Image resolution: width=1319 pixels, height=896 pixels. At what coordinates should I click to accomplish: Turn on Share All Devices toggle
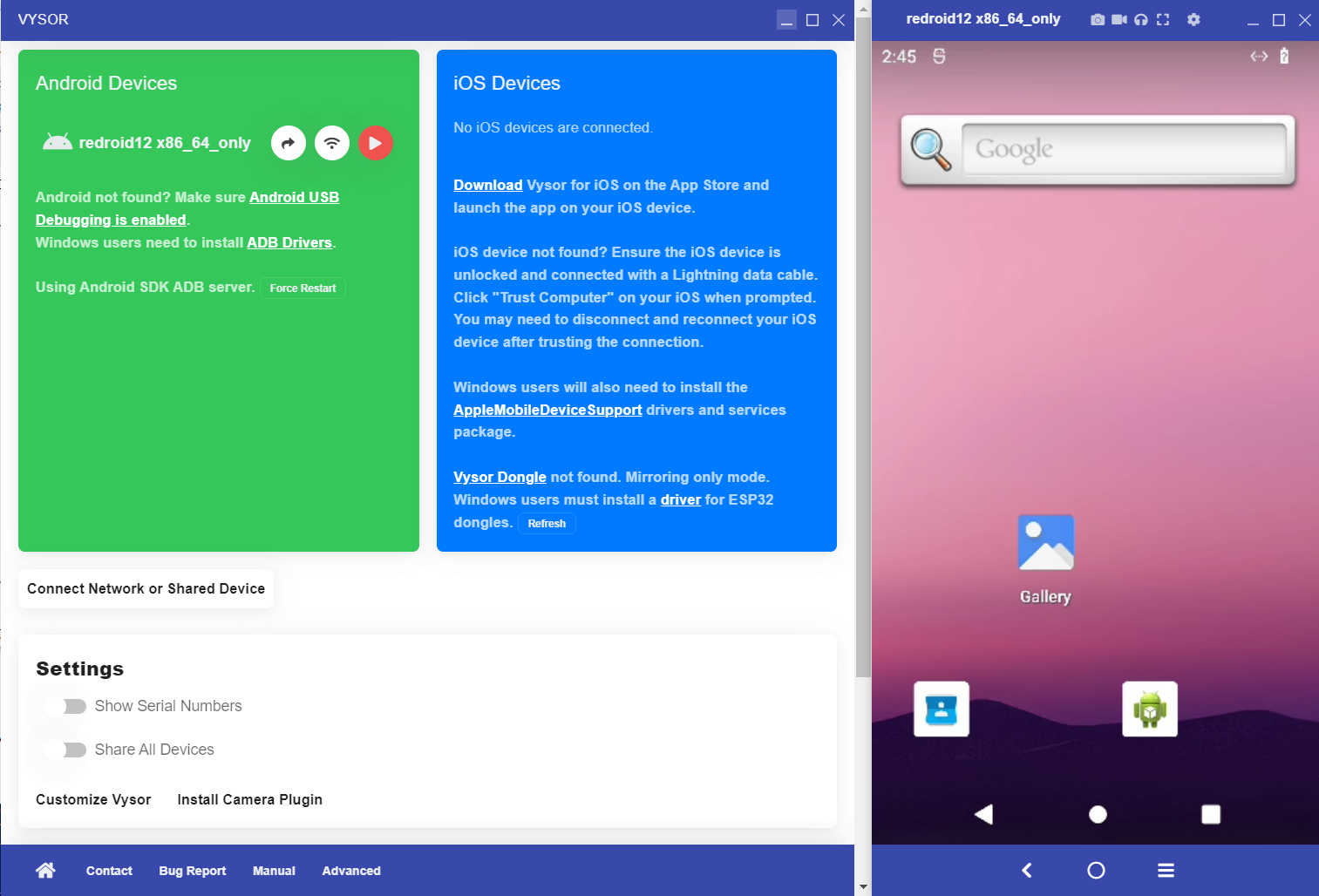66,750
